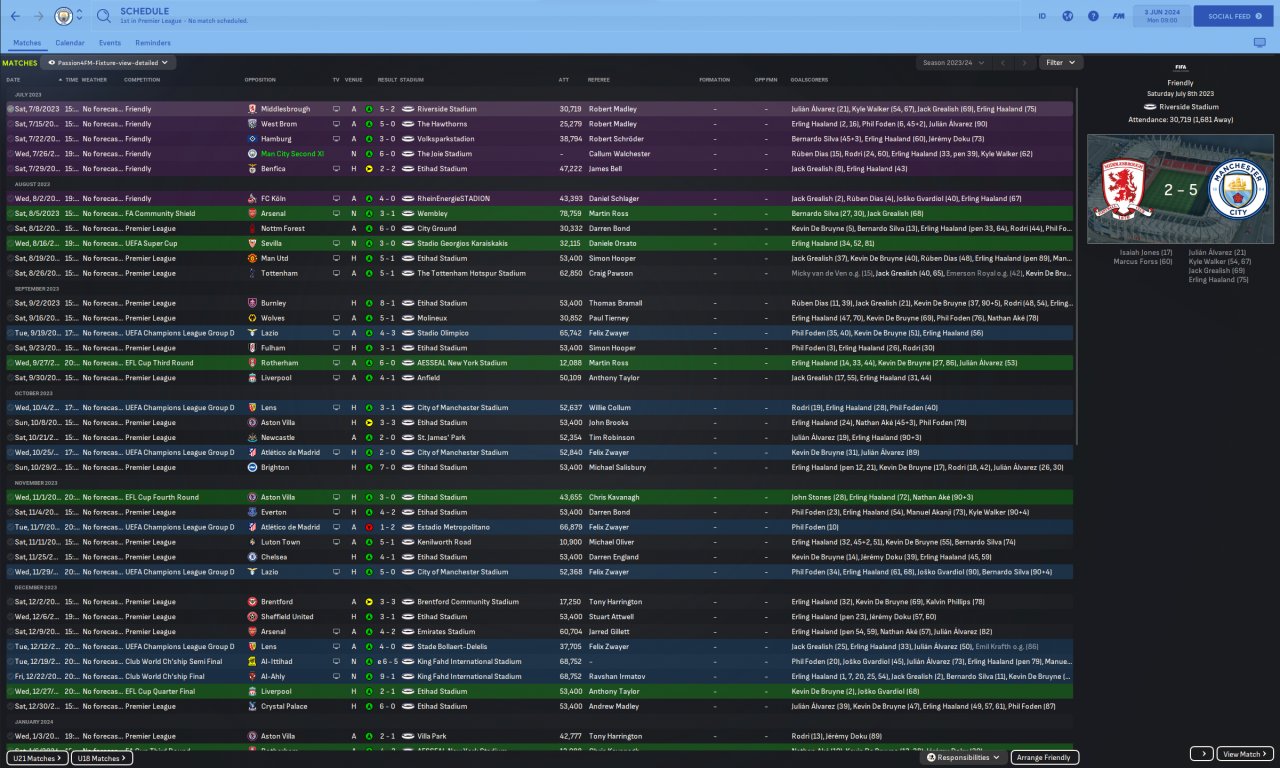The height and width of the screenshot is (768, 1280).
Task: Click FC Köln opposition name
Action: 273,199
